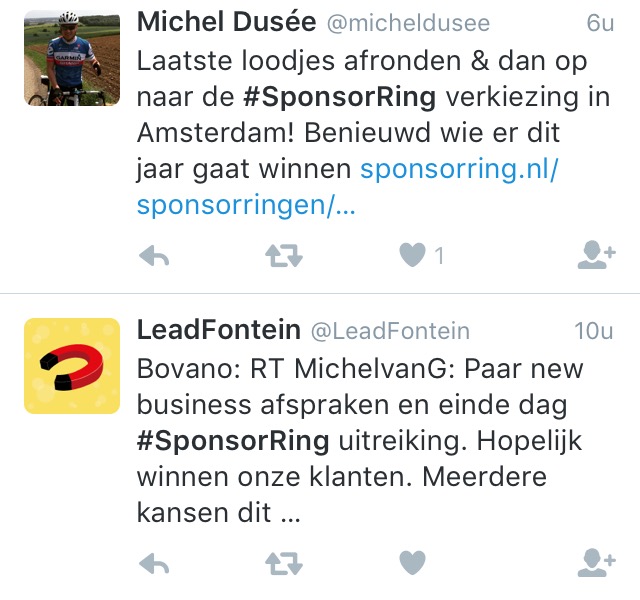The image size is (640, 600).
Task: Tap #SponsorRing hashtag in Michel's tweet
Action: click(x=339, y=98)
